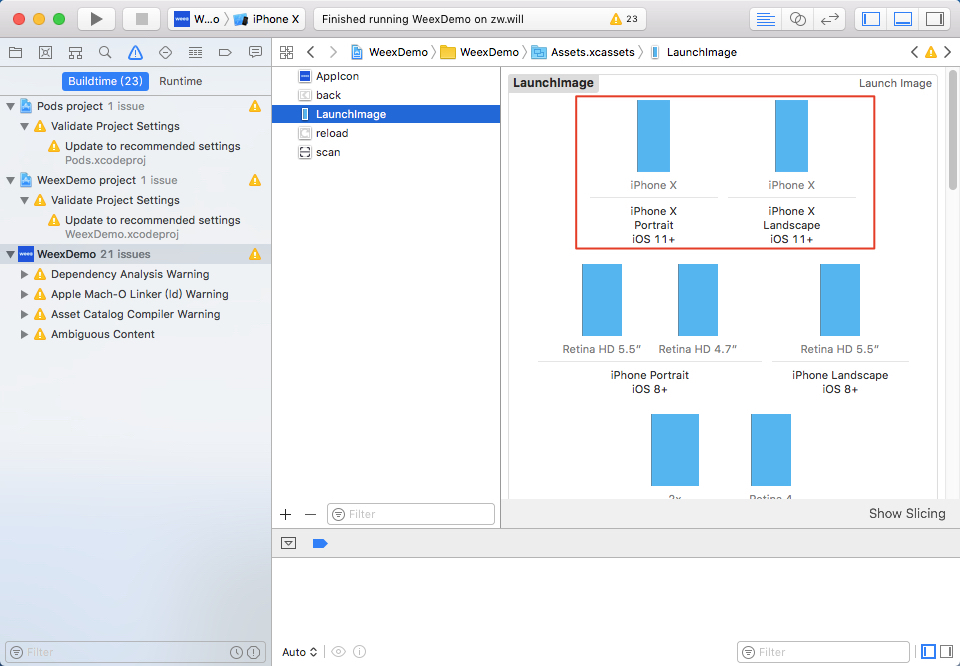Expand Ambiguous Content warning
The width and height of the screenshot is (960, 666).
(24, 334)
